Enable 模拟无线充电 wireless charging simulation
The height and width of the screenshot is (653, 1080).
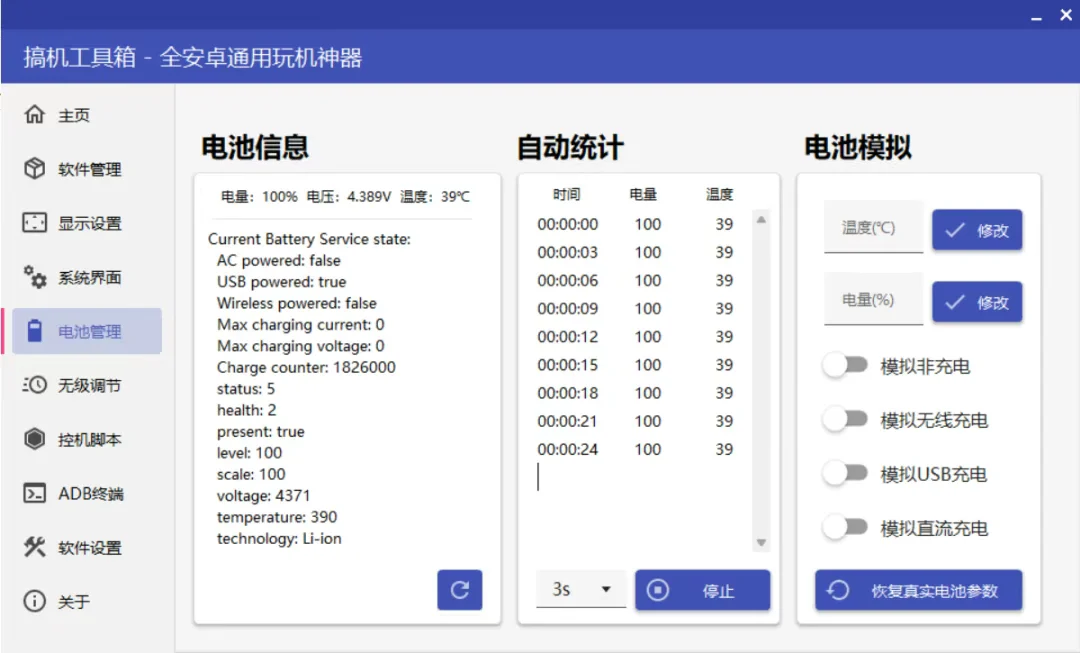point(846,420)
